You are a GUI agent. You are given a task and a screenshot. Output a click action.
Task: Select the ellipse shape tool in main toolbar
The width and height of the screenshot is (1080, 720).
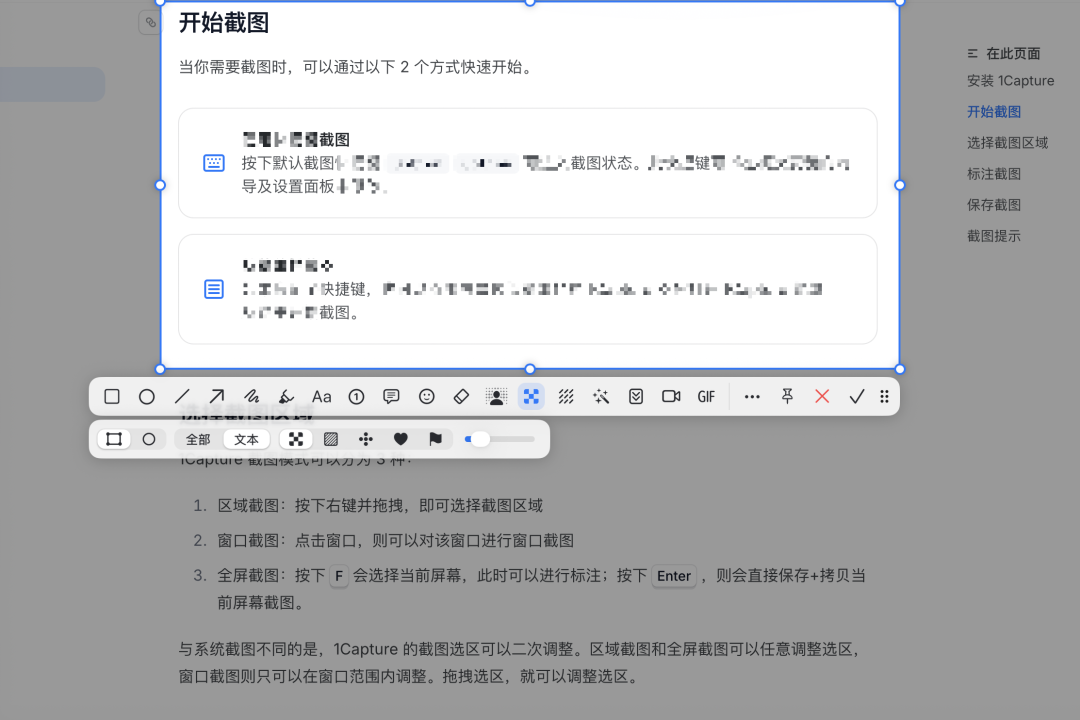pos(147,397)
